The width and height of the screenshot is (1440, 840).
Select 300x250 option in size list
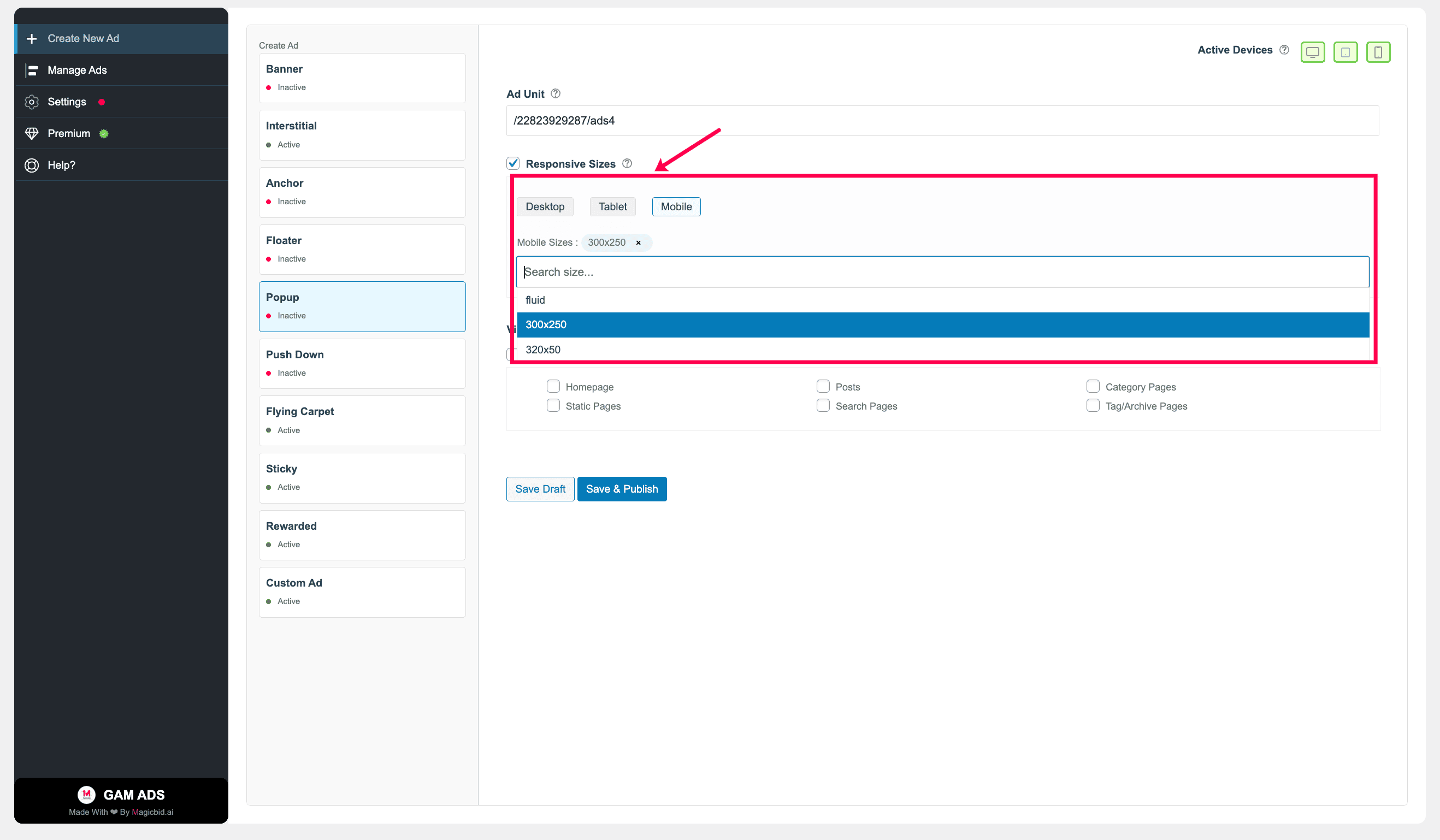943,324
